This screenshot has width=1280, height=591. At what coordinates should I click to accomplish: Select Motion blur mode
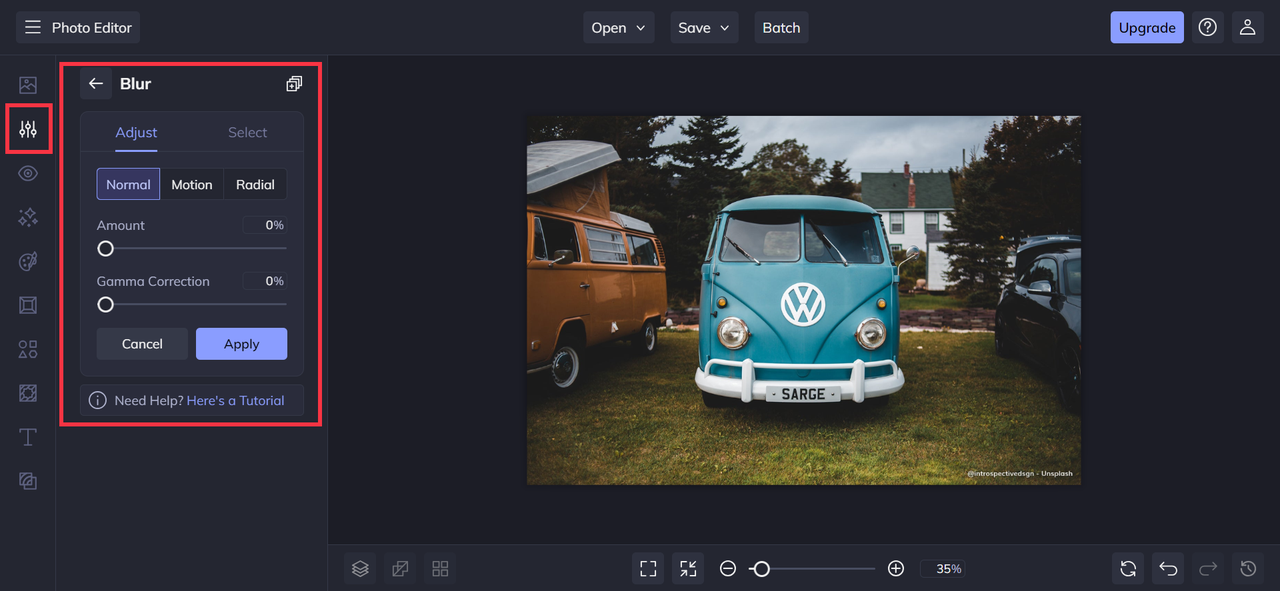192,184
